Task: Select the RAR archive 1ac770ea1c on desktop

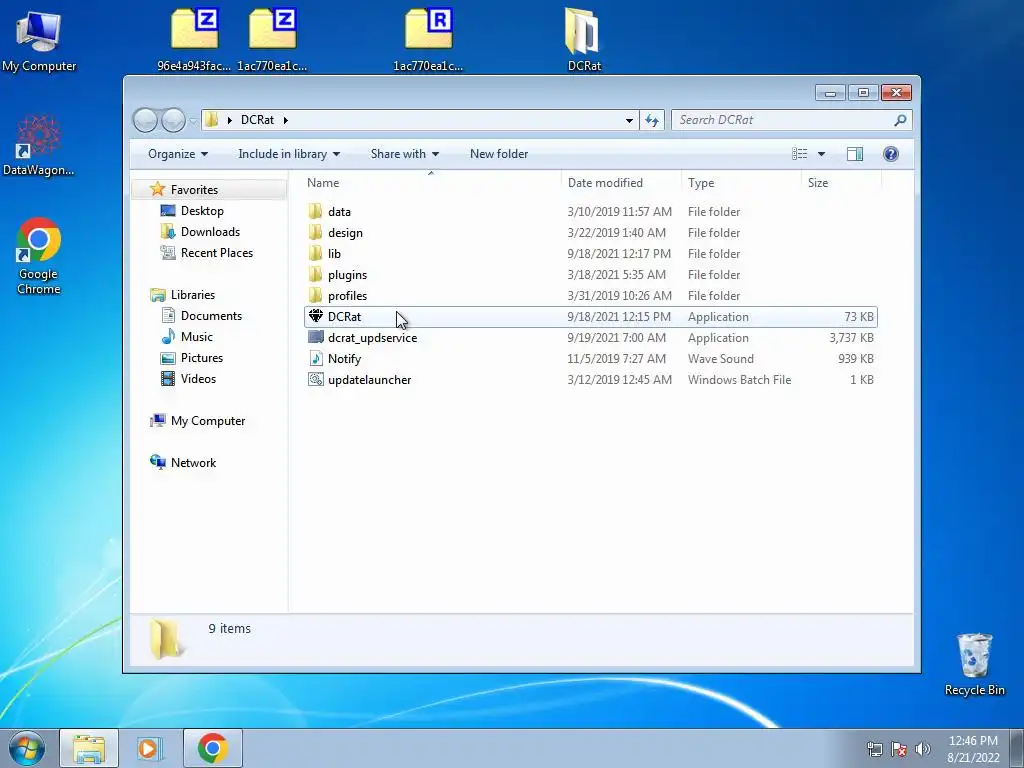Action: pos(428,39)
